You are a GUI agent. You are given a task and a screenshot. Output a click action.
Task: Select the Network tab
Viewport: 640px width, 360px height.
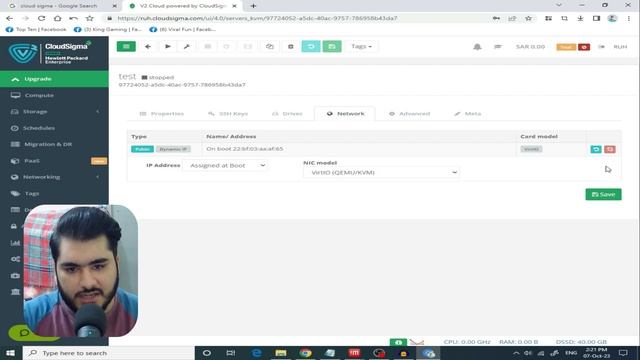click(x=345, y=114)
